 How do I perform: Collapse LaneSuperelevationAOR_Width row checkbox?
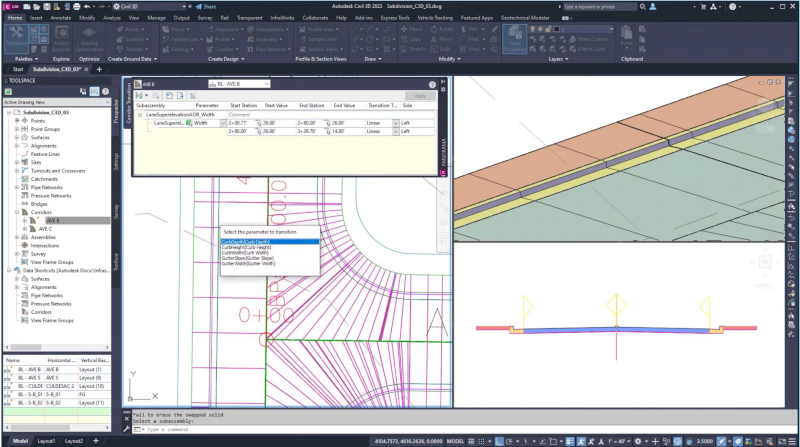[140, 115]
